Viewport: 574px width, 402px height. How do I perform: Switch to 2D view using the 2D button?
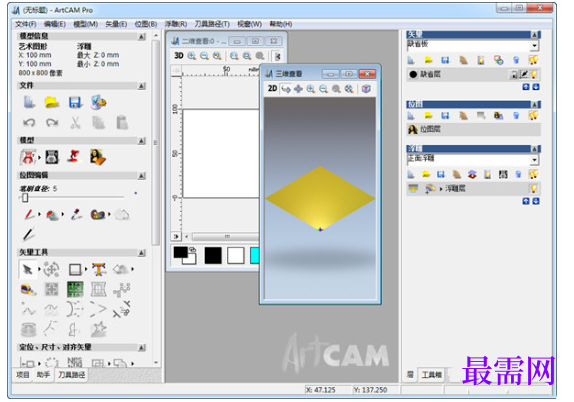click(272, 89)
